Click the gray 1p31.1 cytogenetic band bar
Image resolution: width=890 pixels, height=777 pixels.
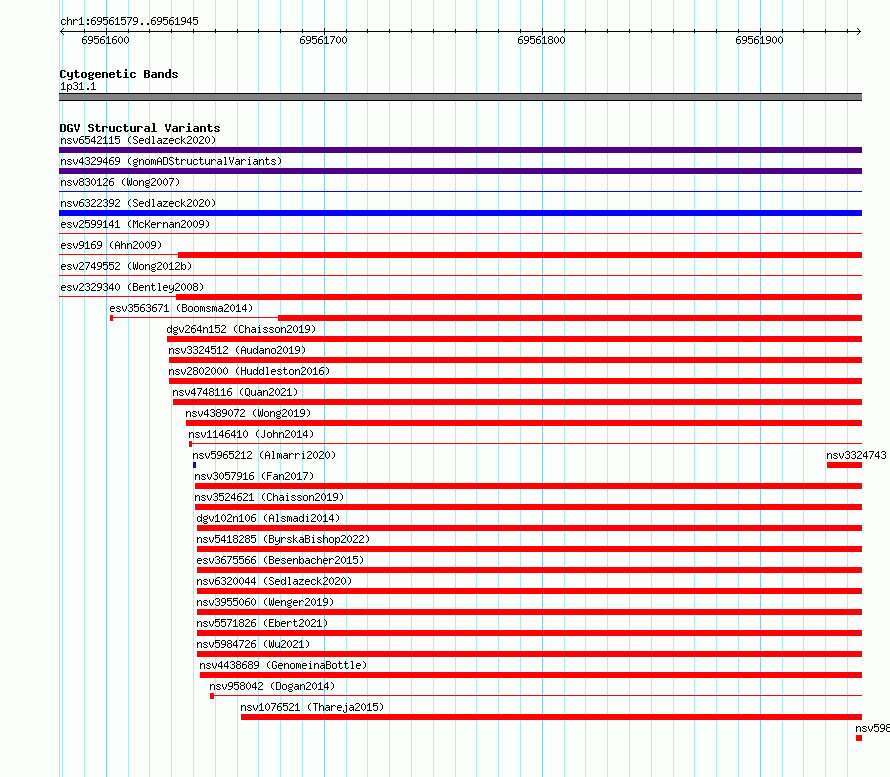click(x=460, y=97)
